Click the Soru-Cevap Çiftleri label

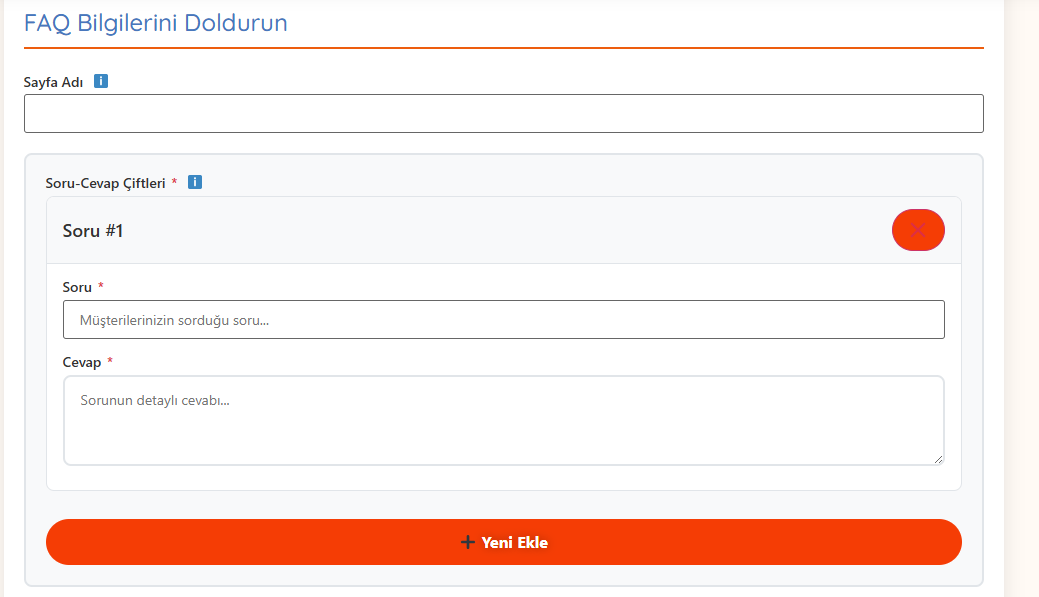pyautogui.click(x=105, y=183)
